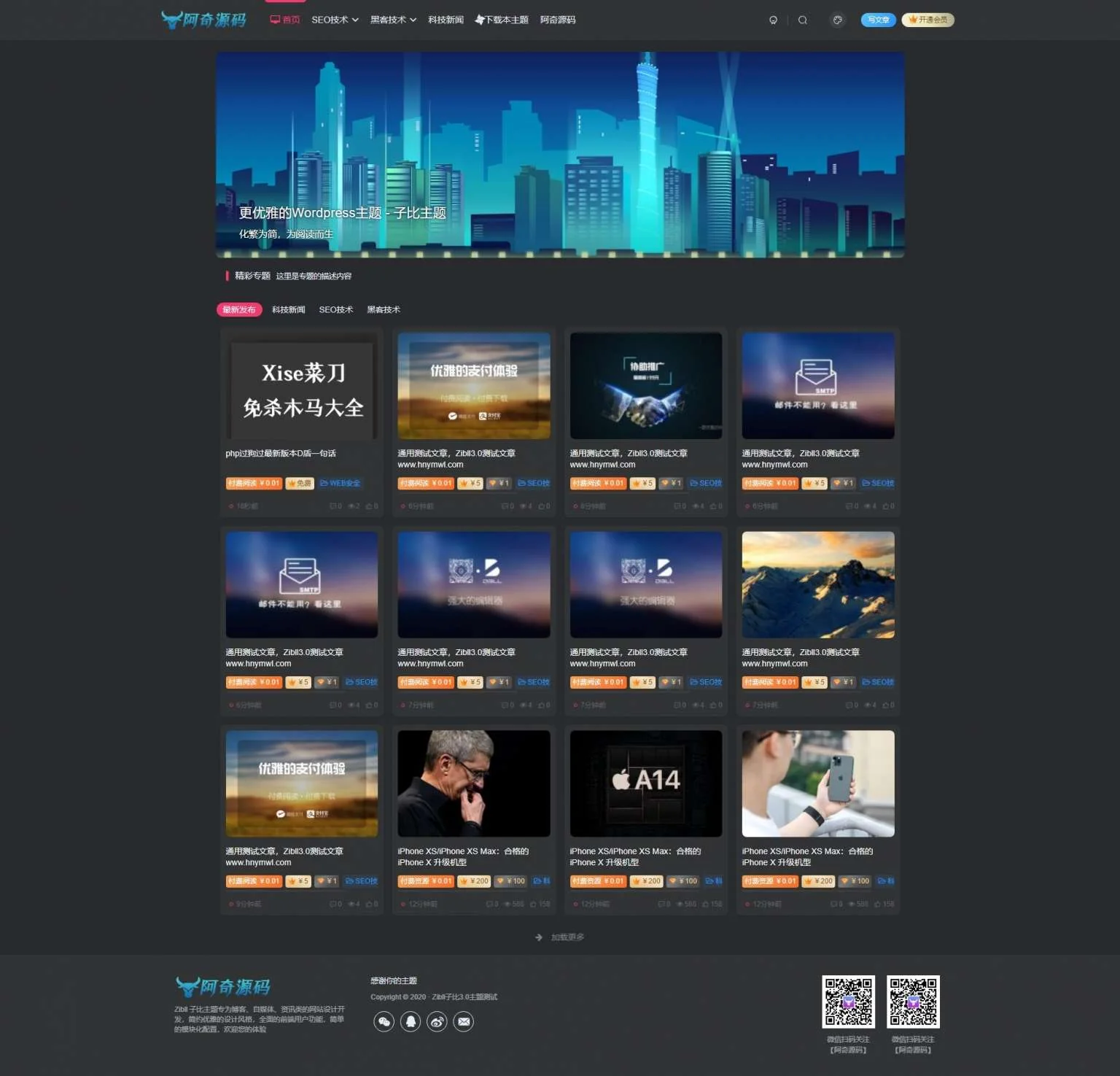Click the 写文章 button
1120x1076 pixels.
[878, 20]
